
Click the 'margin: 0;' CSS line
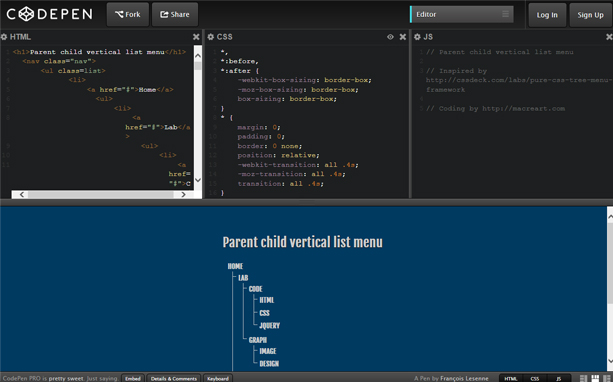tap(259, 127)
